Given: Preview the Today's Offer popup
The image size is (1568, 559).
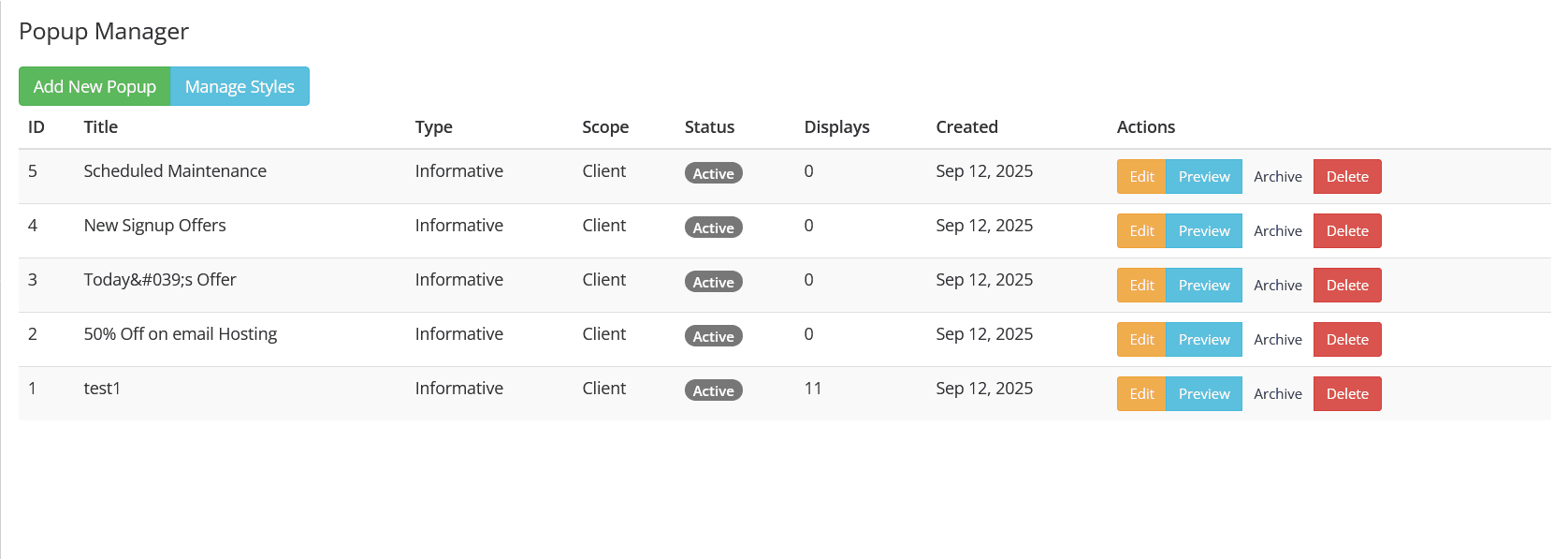Looking at the screenshot, I should pos(1204,286).
